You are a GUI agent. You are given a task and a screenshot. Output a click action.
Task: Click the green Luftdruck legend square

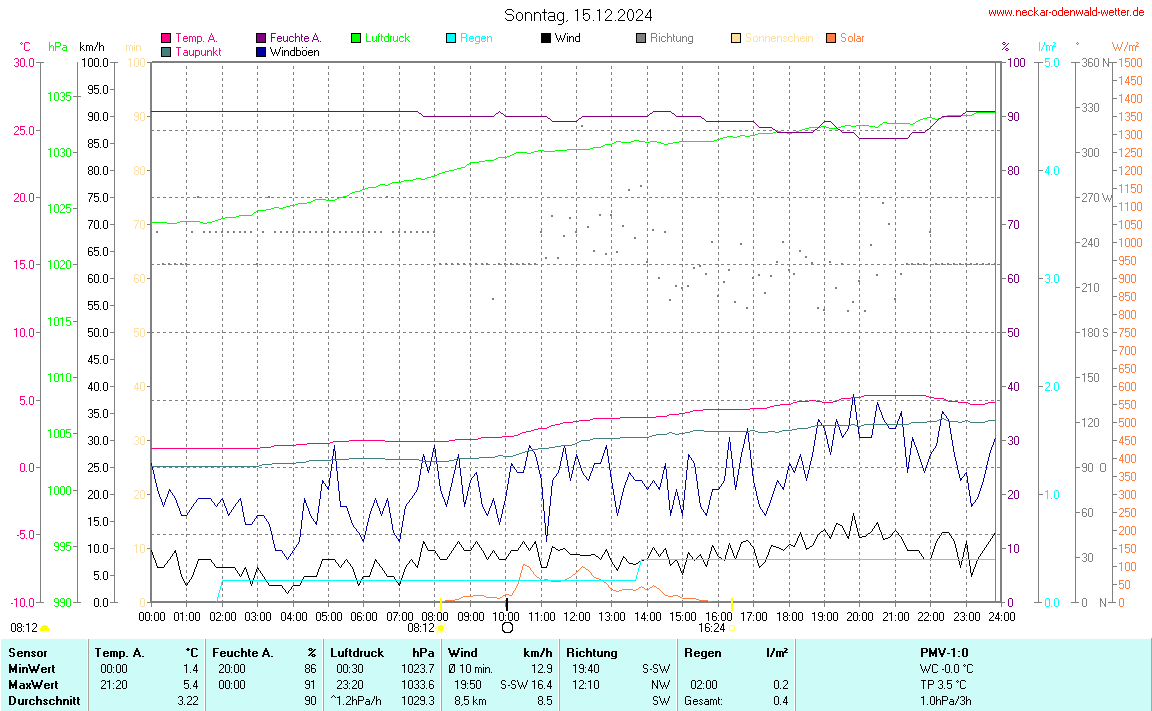[356, 38]
